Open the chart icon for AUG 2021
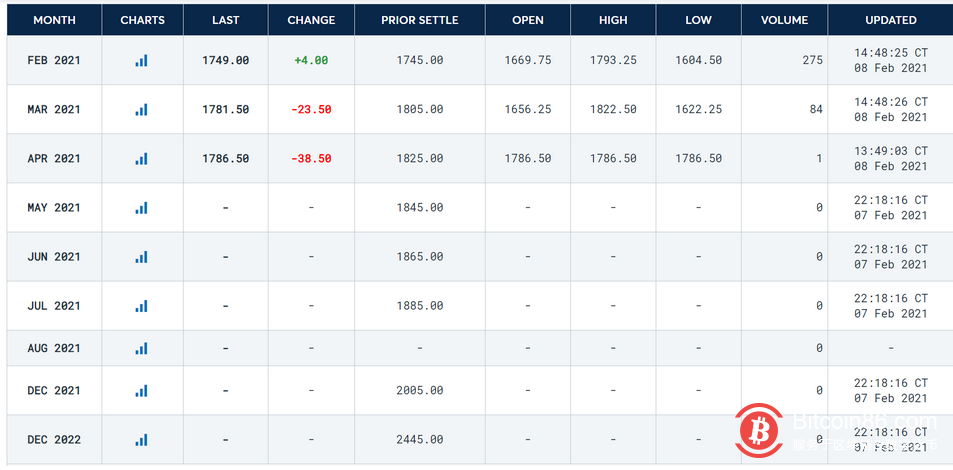This screenshot has height=470, width=953. pos(142,348)
